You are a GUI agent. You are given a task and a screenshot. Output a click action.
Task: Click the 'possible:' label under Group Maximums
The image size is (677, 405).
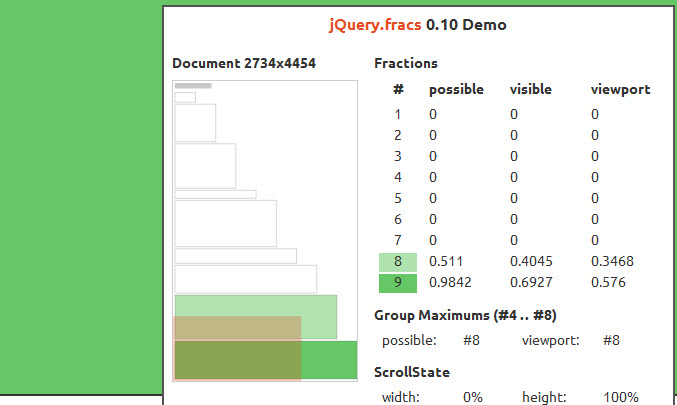(x=409, y=341)
